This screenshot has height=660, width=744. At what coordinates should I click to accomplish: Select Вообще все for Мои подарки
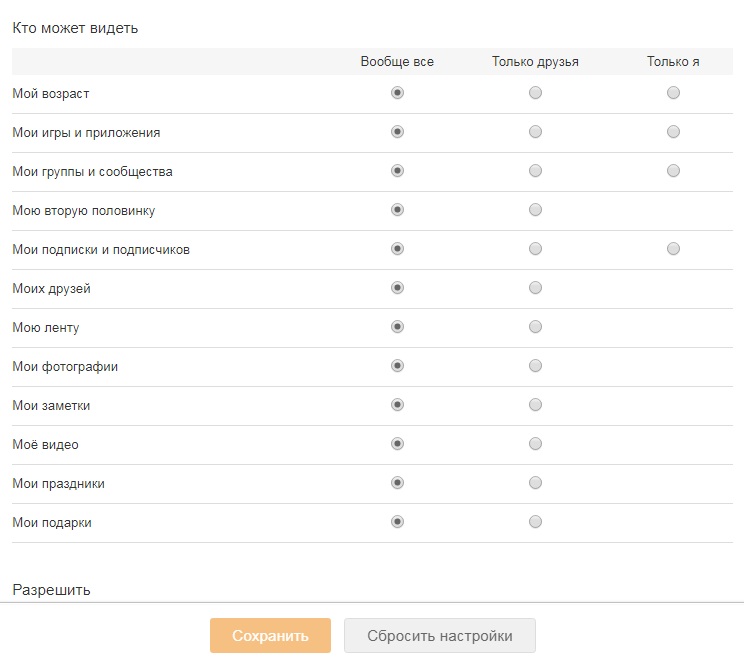[397, 521]
